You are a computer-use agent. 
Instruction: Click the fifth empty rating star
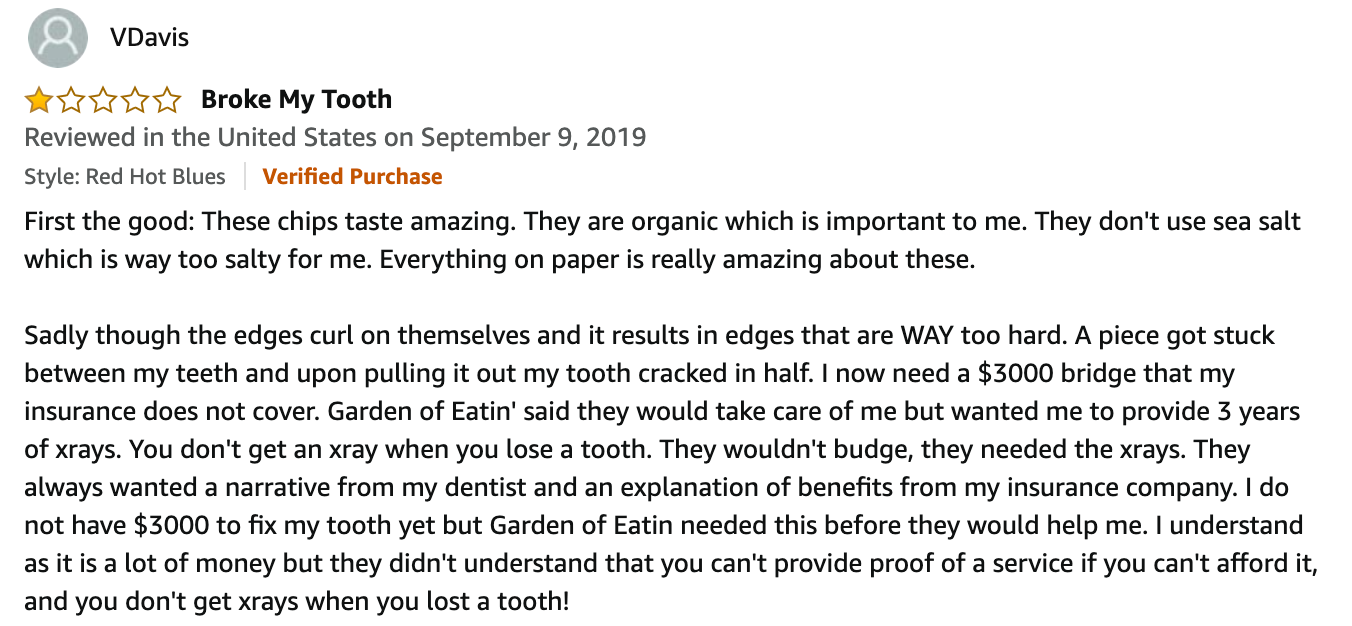tap(167, 100)
